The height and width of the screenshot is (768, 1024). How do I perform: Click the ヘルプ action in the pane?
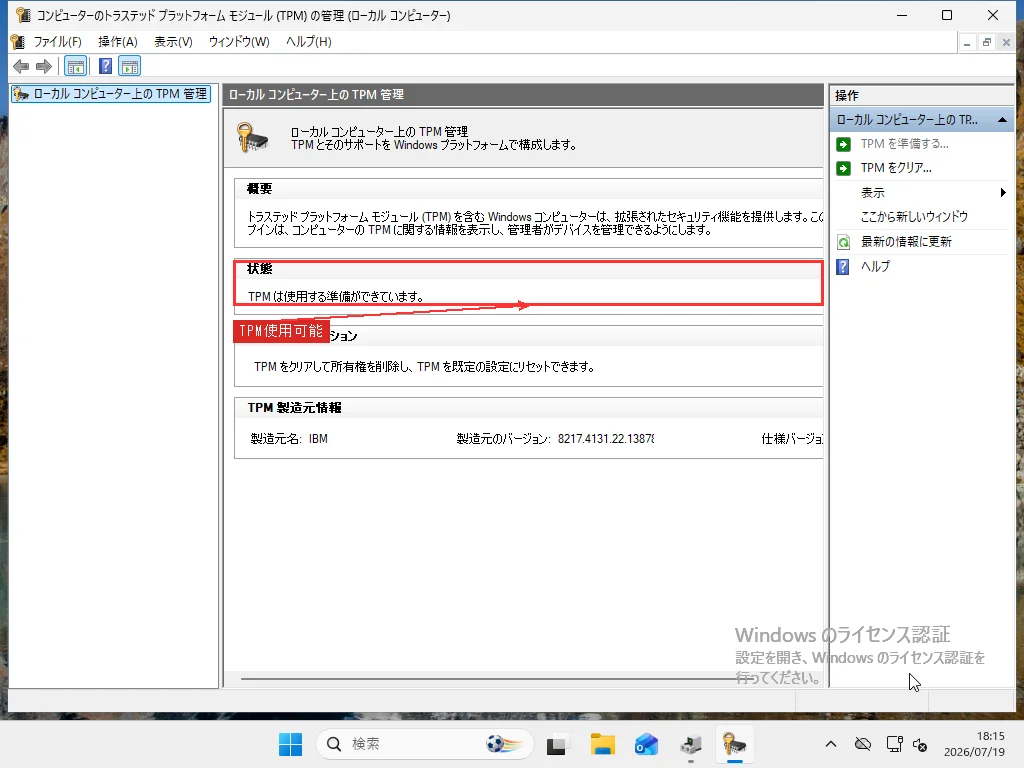875,266
